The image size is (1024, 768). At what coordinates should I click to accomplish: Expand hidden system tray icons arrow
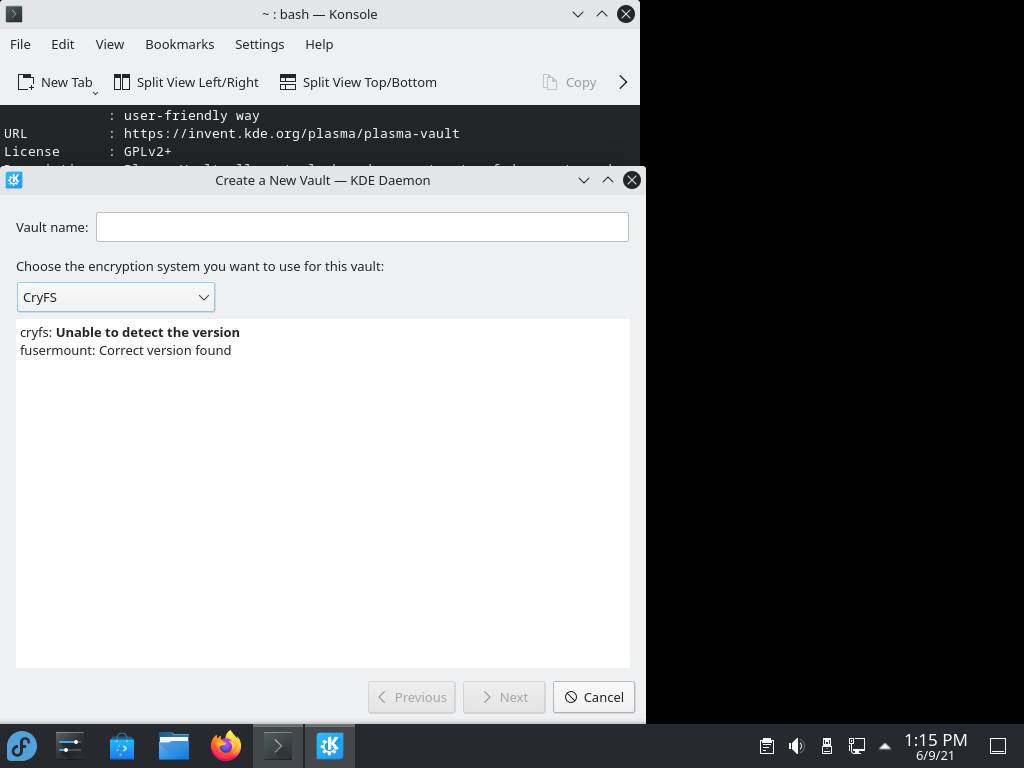(885, 746)
